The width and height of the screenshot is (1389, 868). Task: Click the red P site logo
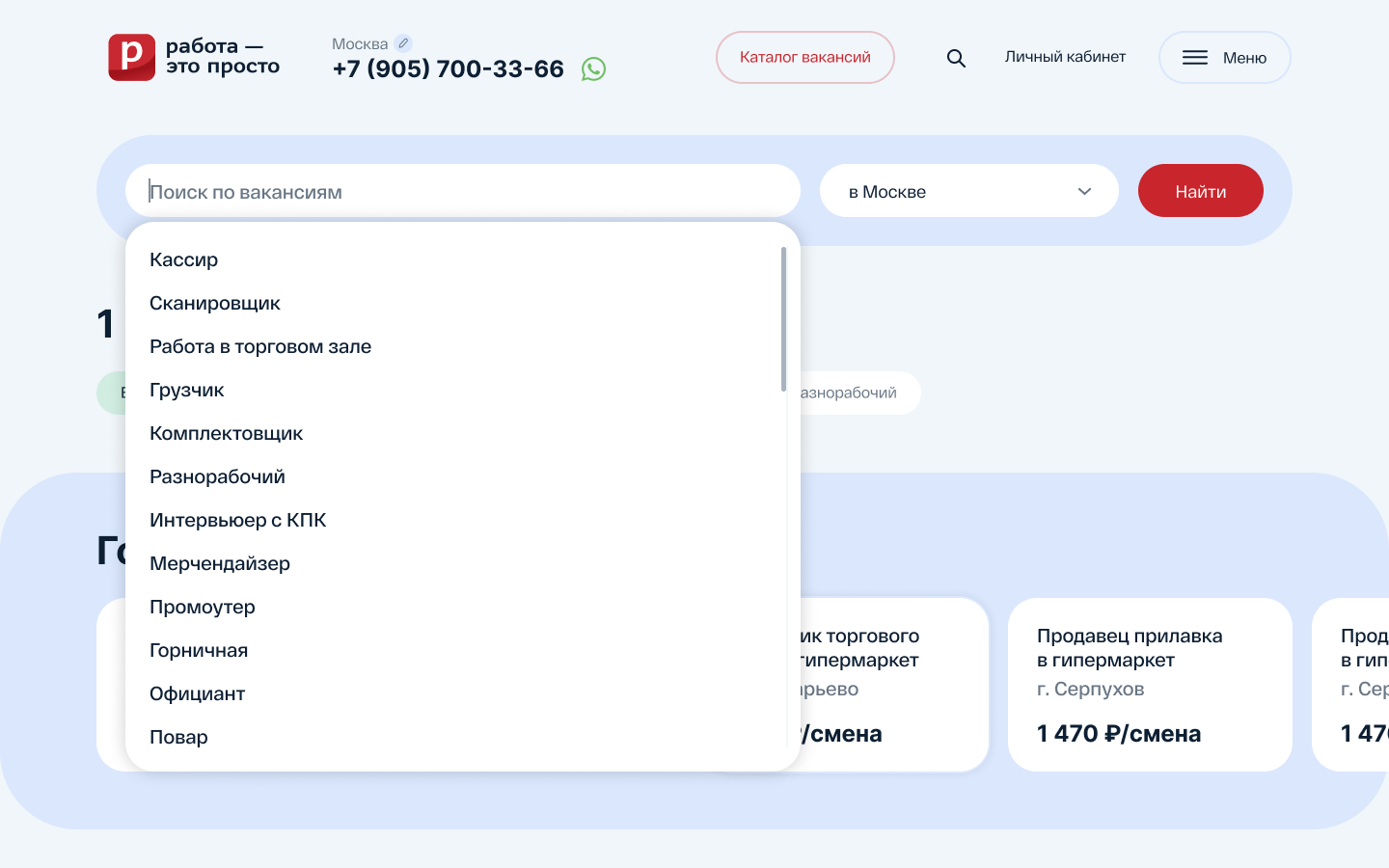pyautogui.click(x=132, y=57)
